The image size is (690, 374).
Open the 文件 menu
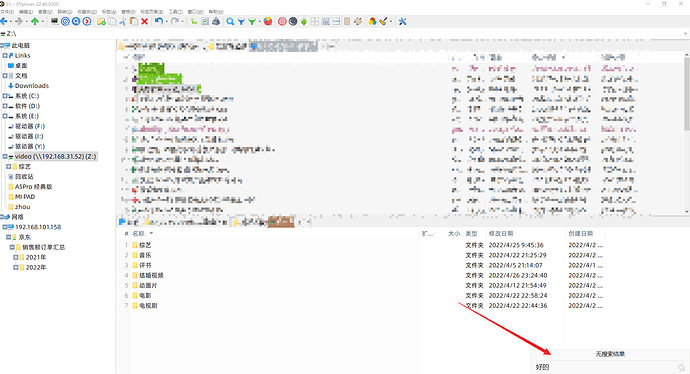7,12
